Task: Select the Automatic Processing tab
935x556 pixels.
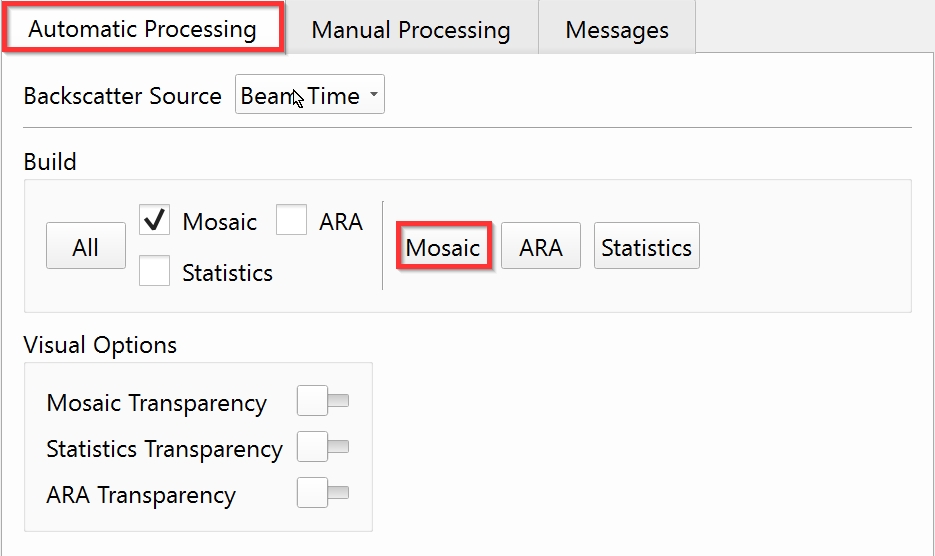Action: [x=142, y=29]
